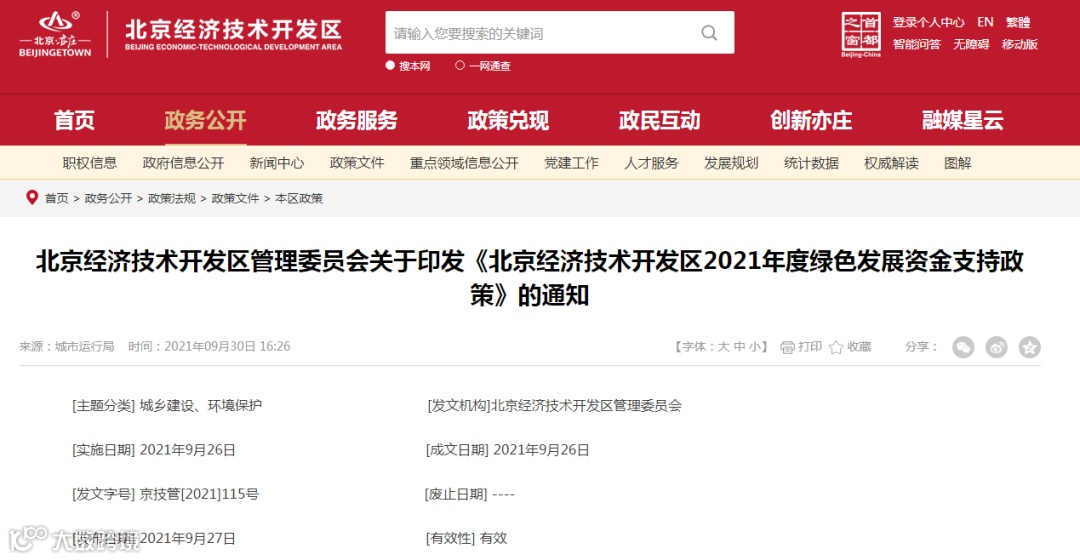Open the 政民互动 main menu
The width and height of the screenshot is (1080, 560).
pyautogui.click(x=660, y=121)
